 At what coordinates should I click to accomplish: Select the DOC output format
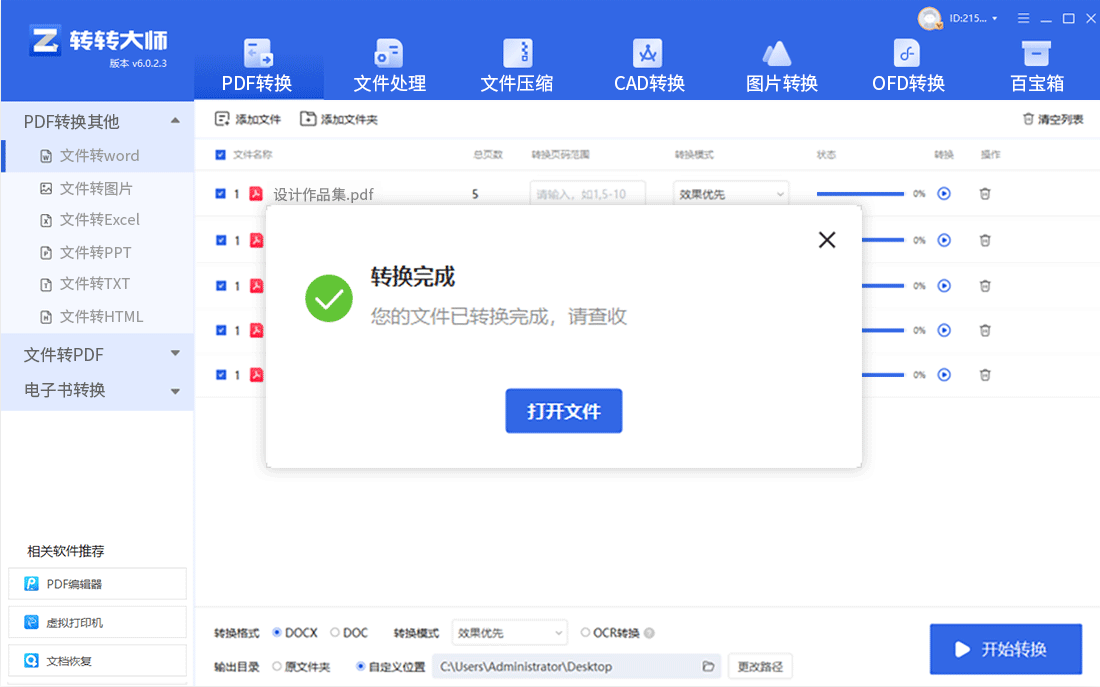pyautogui.click(x=337, y=632)
